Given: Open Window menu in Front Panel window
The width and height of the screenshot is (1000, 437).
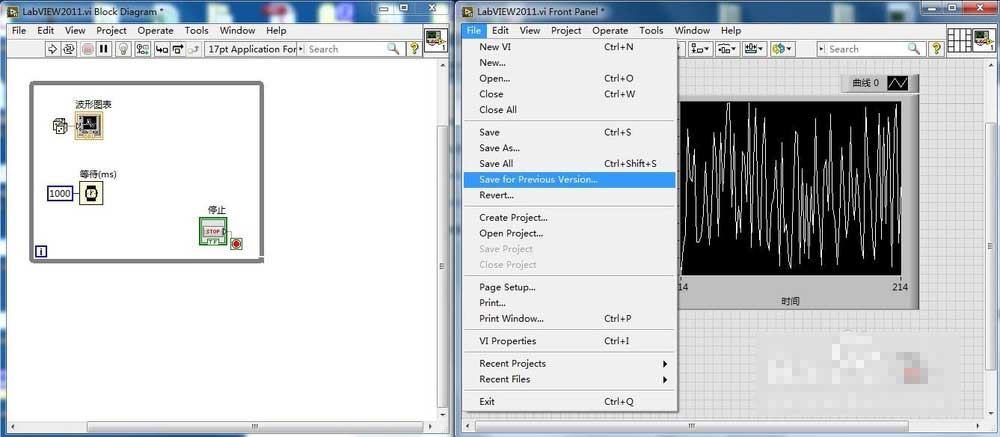Looking at the screenshot, I should tap(692, 30).
